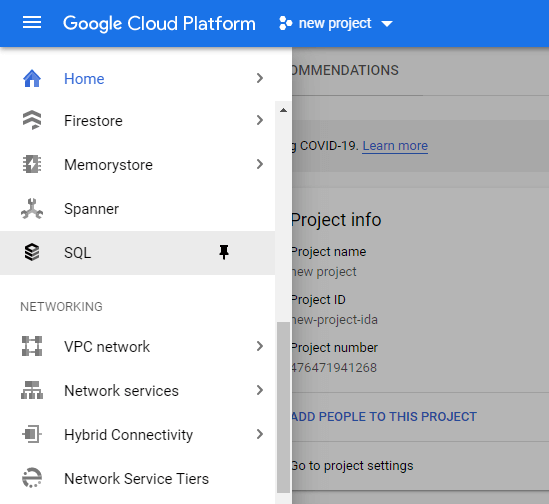Click the Firestore icon
This screenshot has height=504, width=549.
(x=32, y=120)
